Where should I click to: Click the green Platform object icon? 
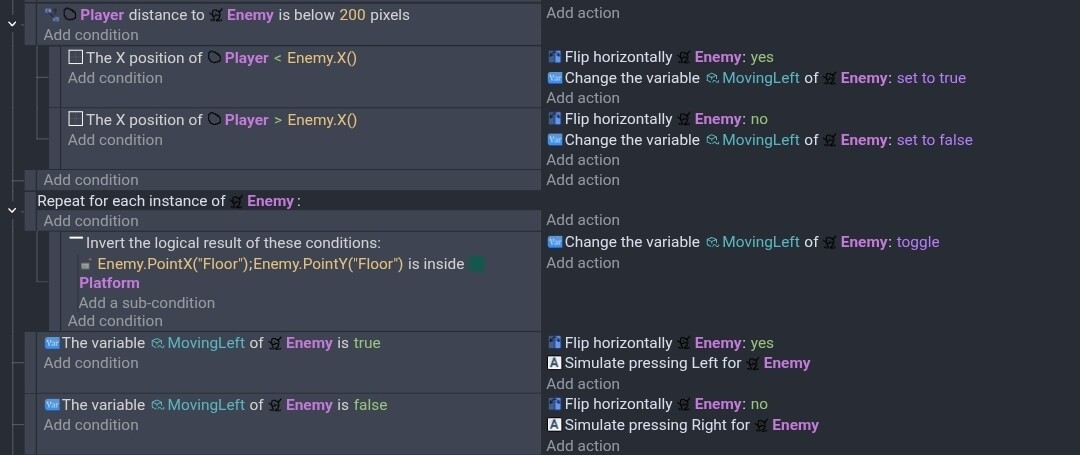tap(477, 264)
